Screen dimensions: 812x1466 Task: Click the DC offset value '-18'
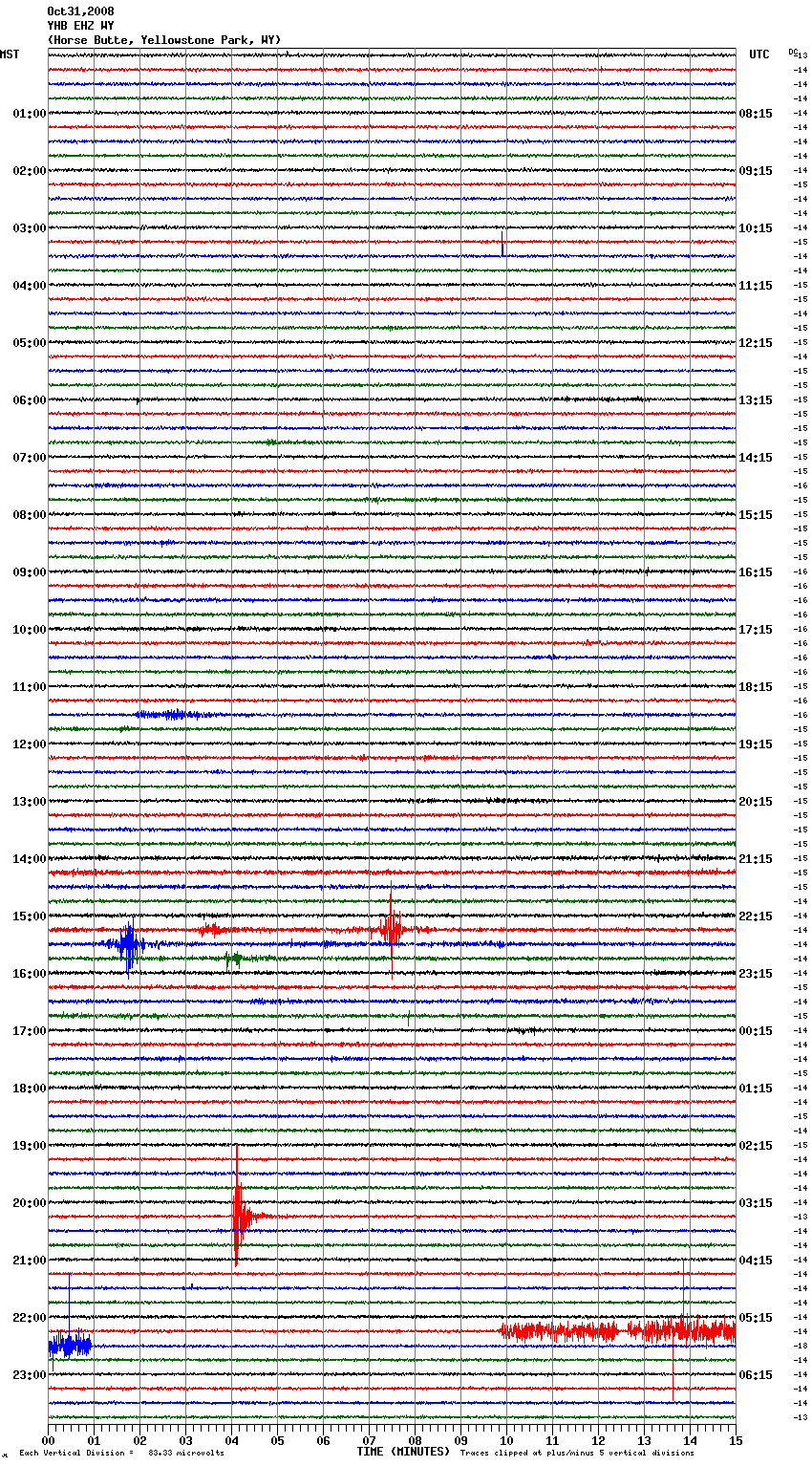[801, 1346]
